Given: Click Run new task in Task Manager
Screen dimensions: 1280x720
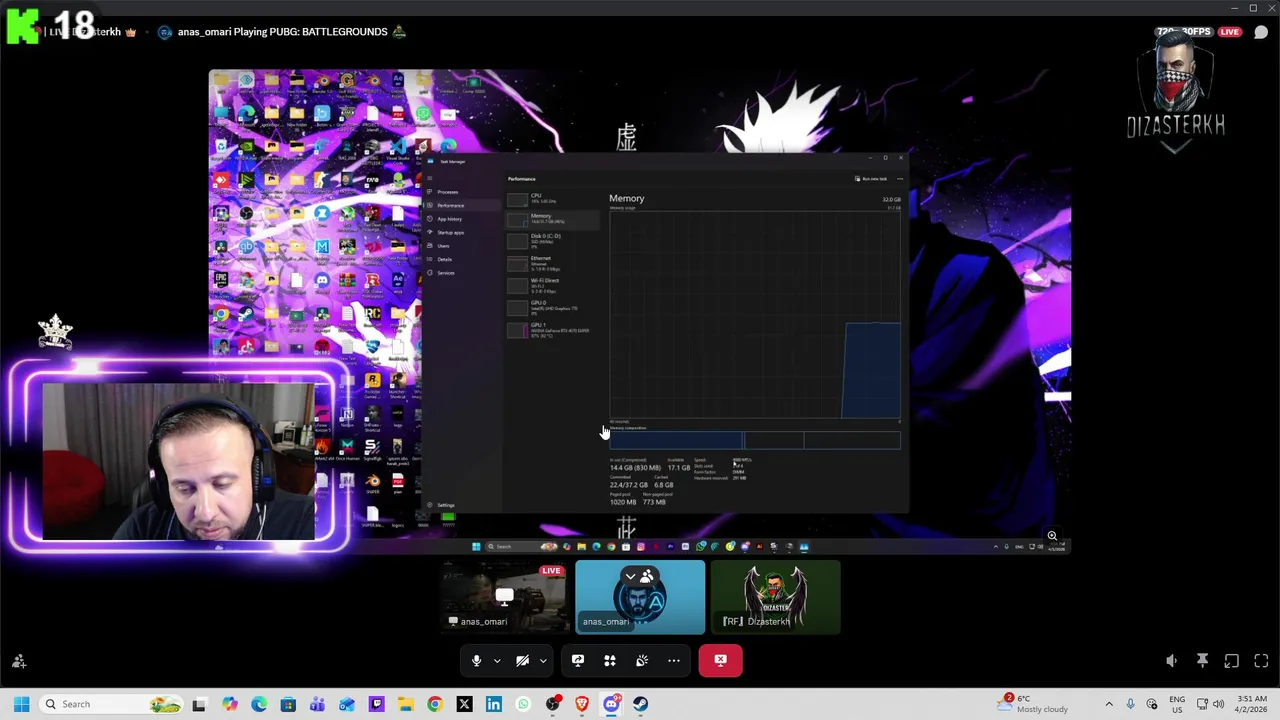Looking at the screenshot, I should (871, 179).
